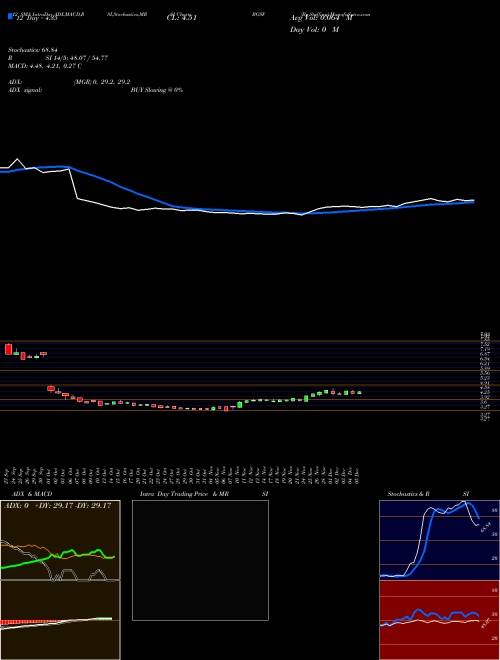Click the 'CL: 4.51' closing price text
The width and height of the screenshot is (500, 660).
pos(182,18)
